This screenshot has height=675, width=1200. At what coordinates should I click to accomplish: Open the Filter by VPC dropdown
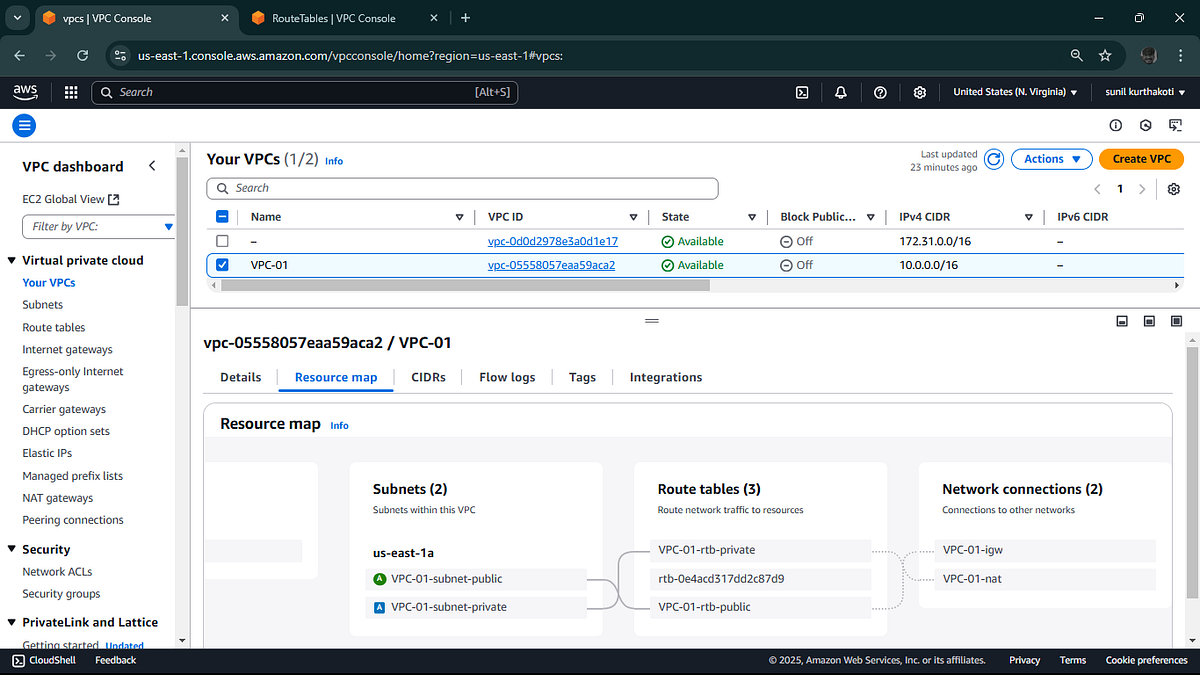pos(98,226)
